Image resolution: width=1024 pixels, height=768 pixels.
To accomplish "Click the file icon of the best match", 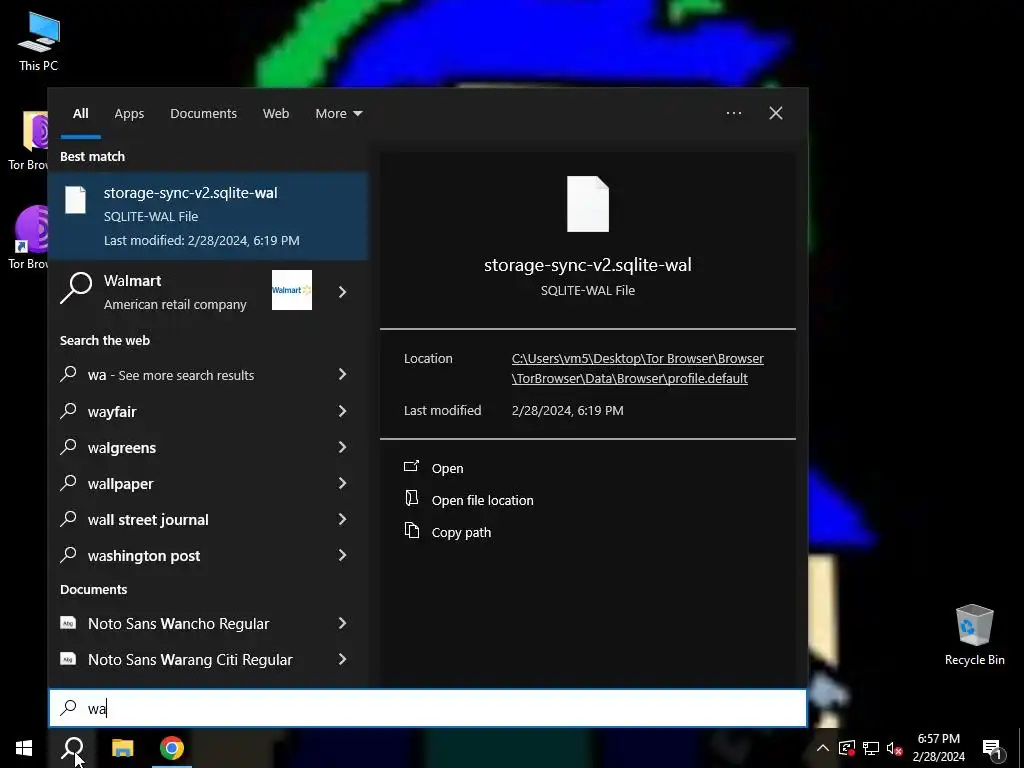I will click(75, 200).
